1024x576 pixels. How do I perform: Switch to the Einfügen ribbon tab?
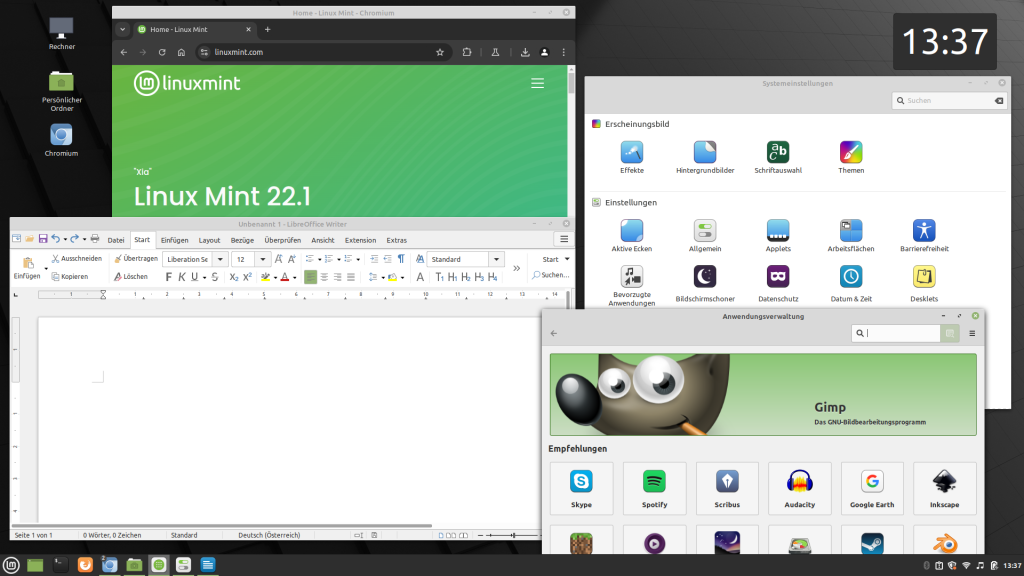click(x=174, y=240)
